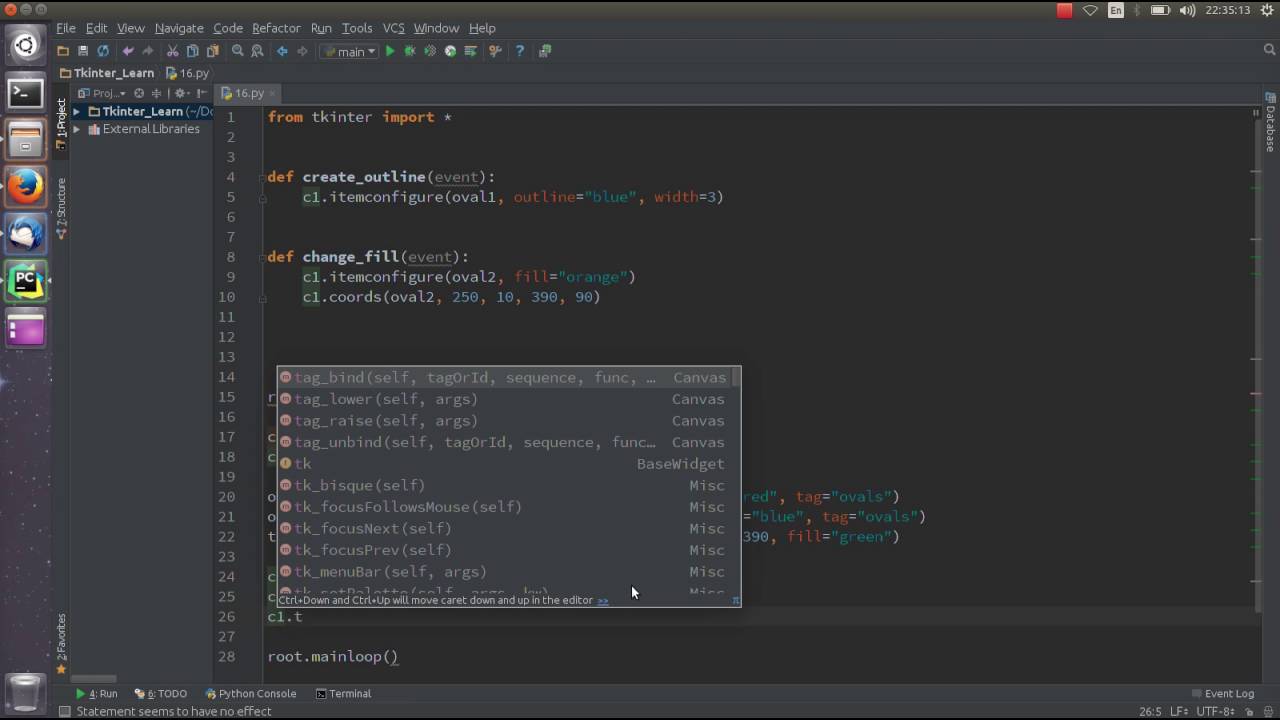This screenshot has height=720, width=1280.
Task: Open the 4: Run tool window
Action: tap(97, 693)
